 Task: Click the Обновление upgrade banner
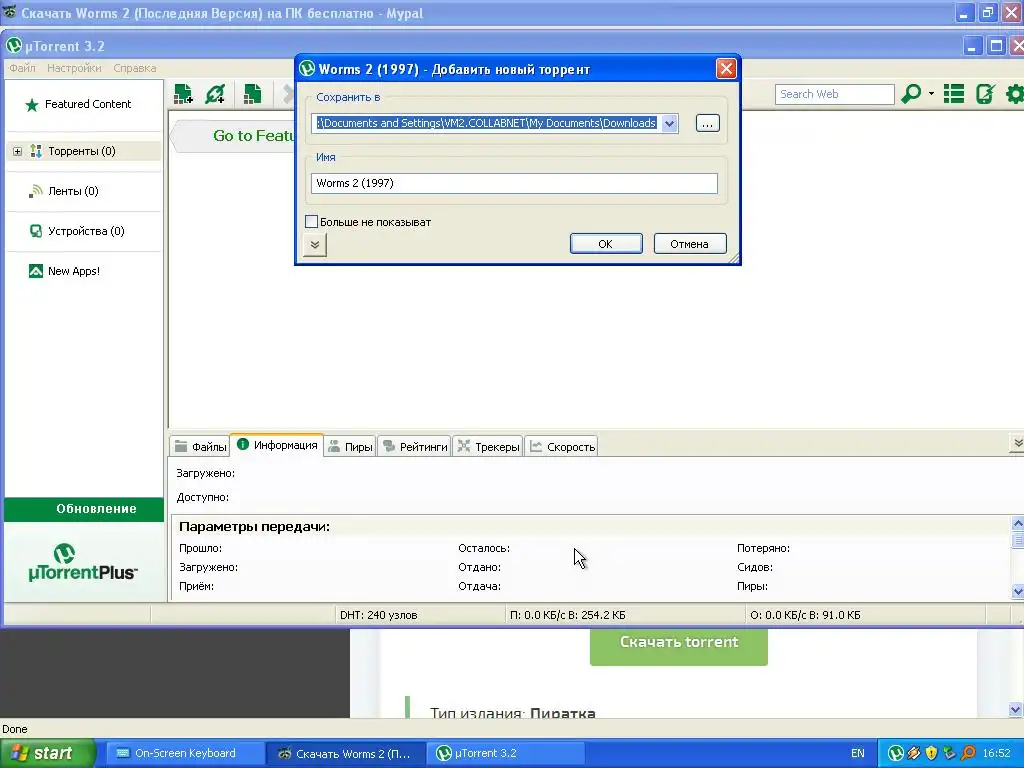tap(84, 509)
